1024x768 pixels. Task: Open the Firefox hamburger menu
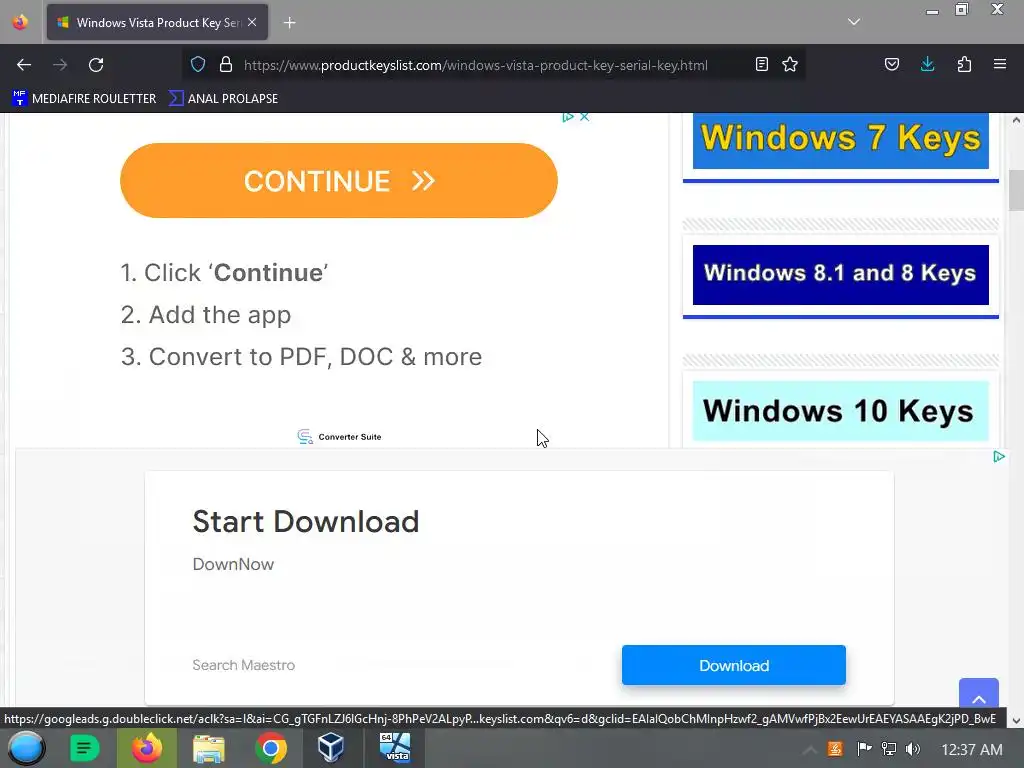point(1000,64)
